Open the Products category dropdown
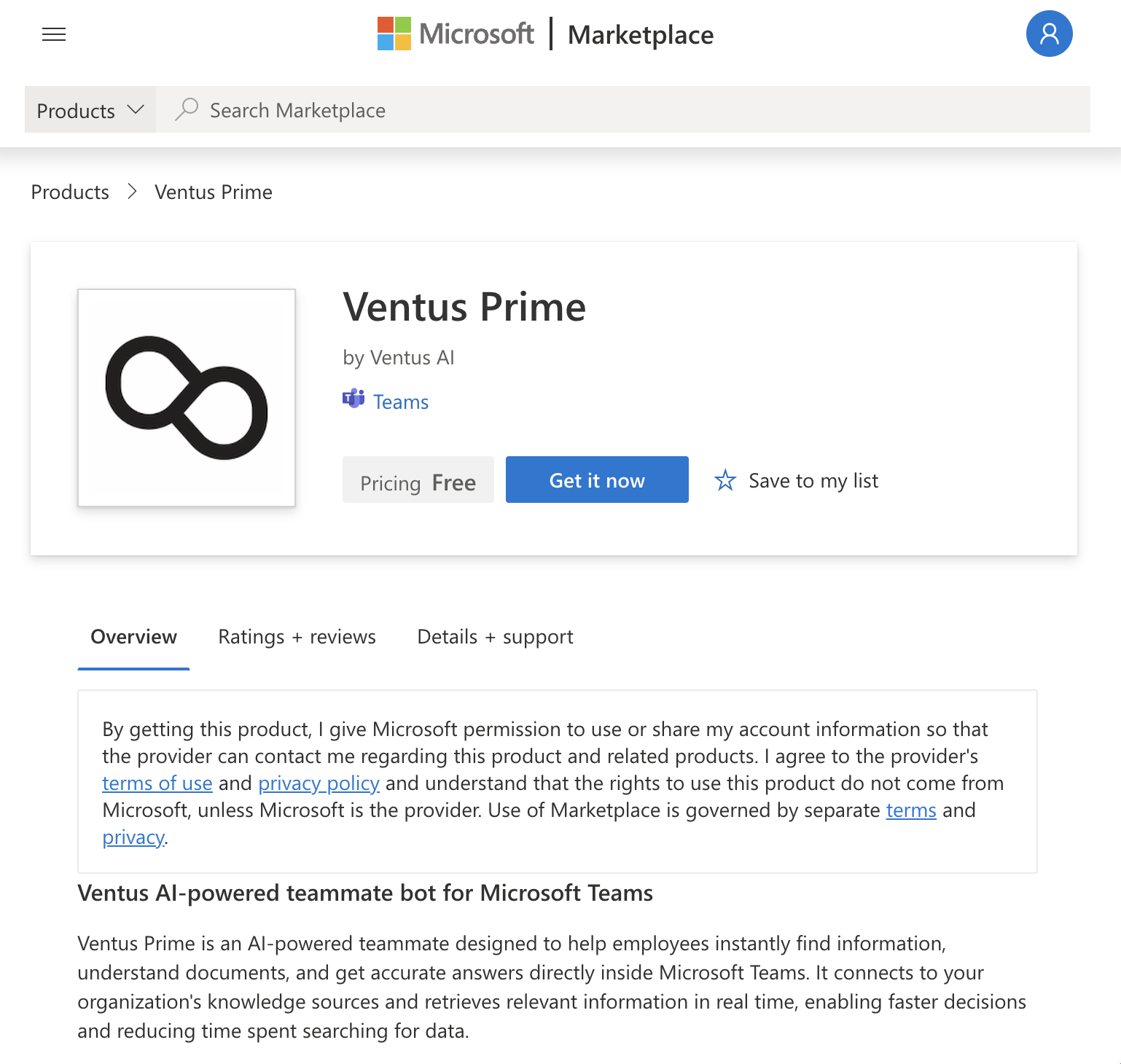 [76, 109]
